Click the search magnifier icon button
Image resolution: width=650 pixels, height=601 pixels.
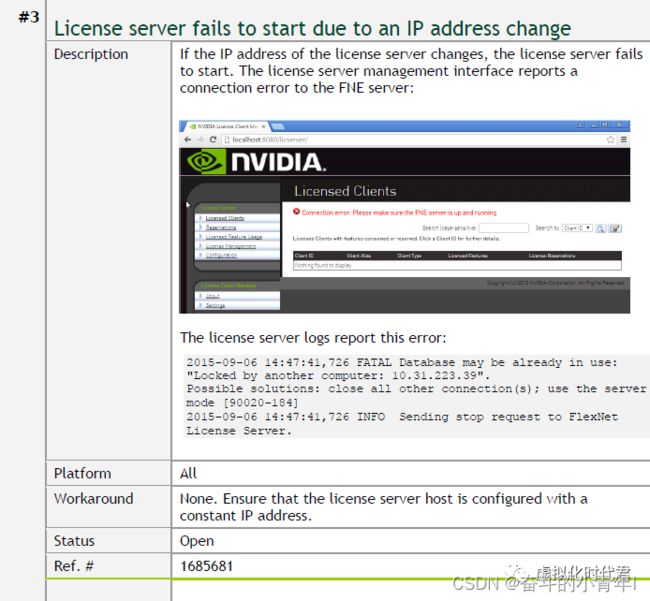tap(601, 228)
